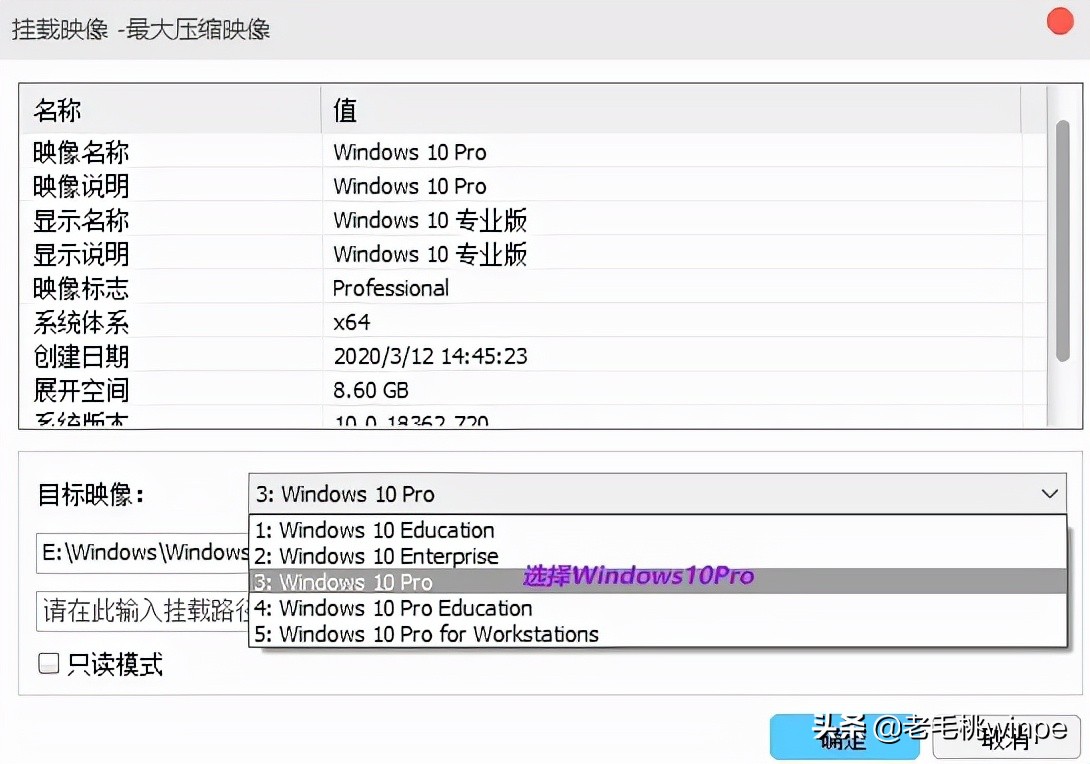Open the 目标映像 dropdown arrow
Viewport: 1090px width, 764px height.
[x=1050, y=494]
